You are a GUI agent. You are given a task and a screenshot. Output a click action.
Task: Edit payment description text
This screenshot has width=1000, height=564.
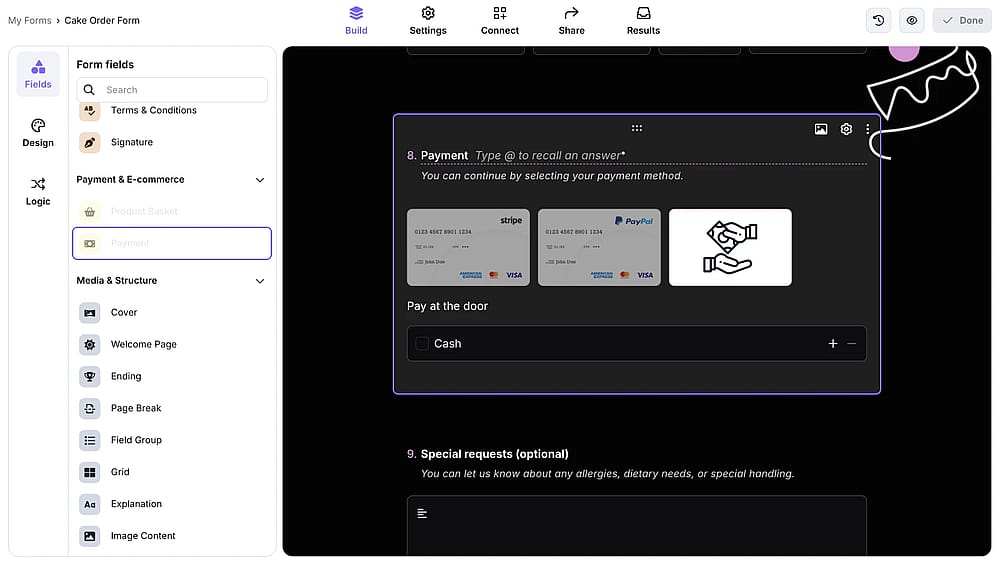552,176
